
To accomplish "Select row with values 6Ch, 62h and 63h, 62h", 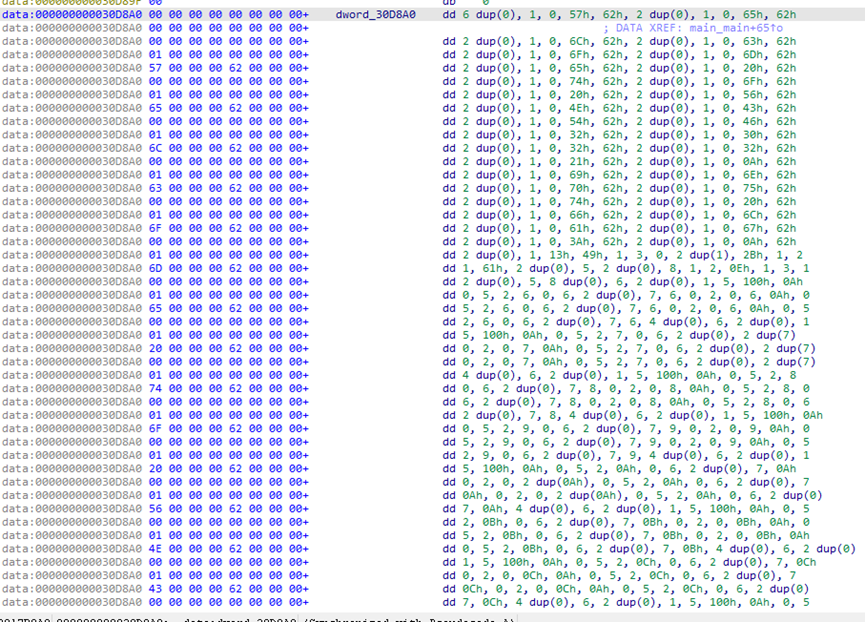I will [x=619, y=41].
